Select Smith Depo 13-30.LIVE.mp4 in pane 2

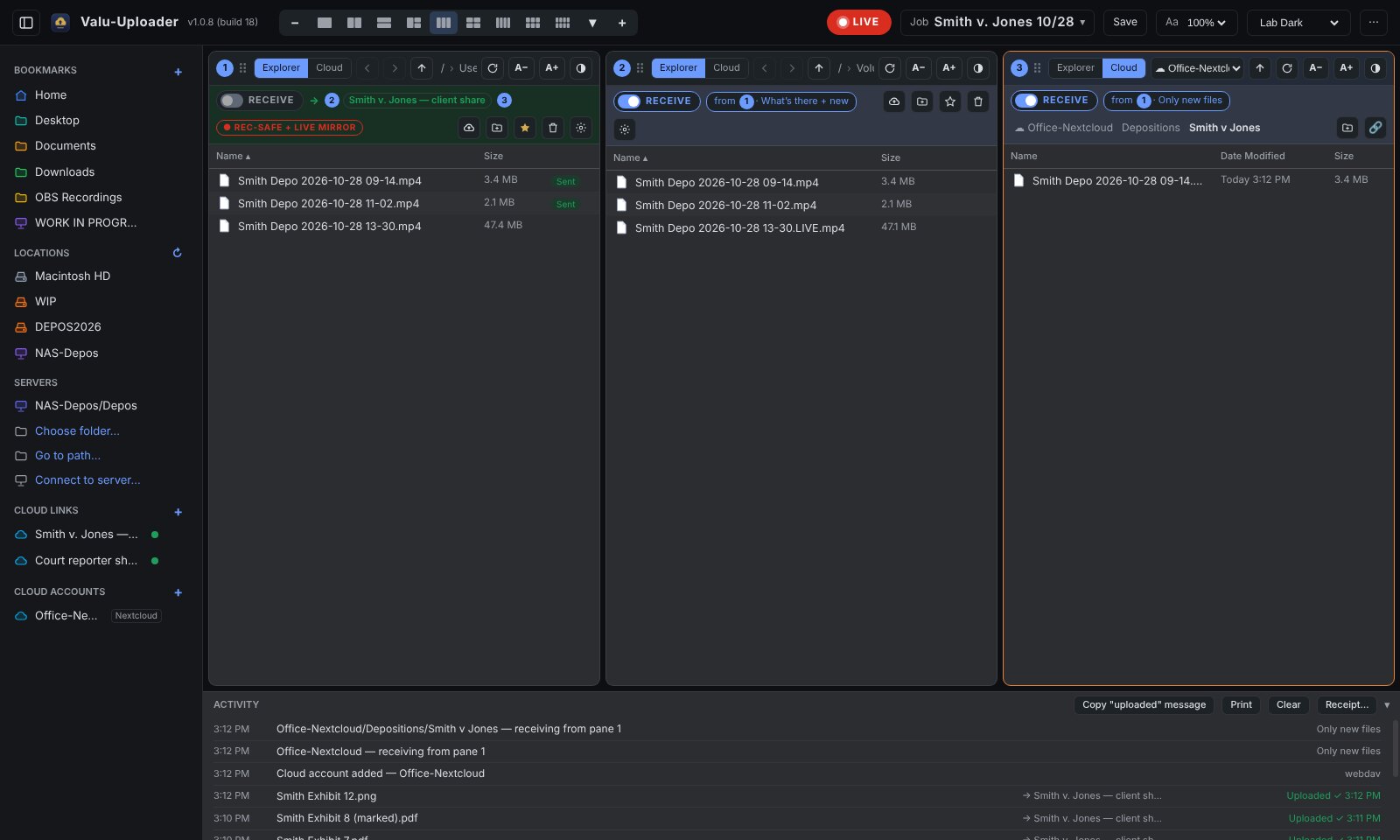pos(801,228)
